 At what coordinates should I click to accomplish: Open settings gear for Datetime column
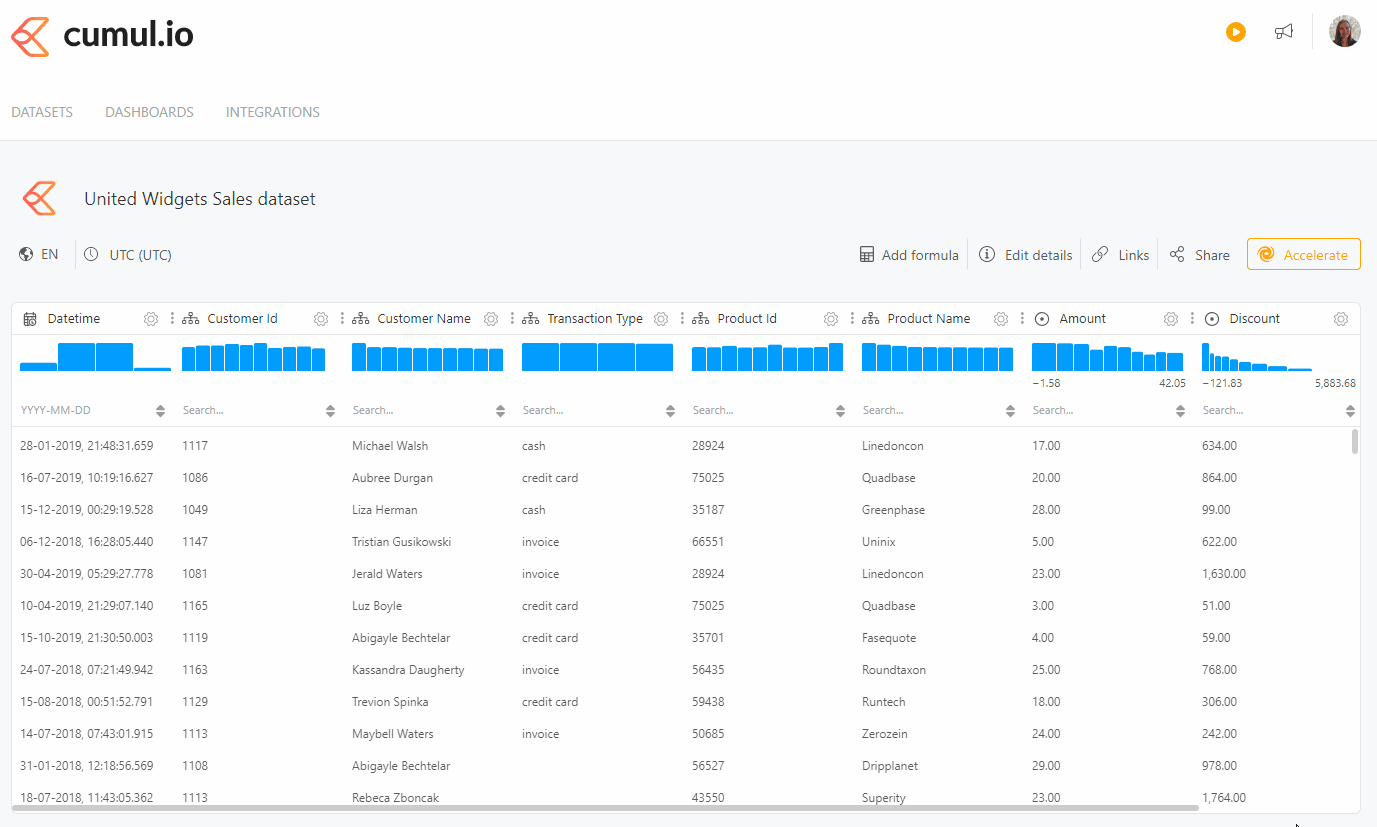(x=151, y=319)
